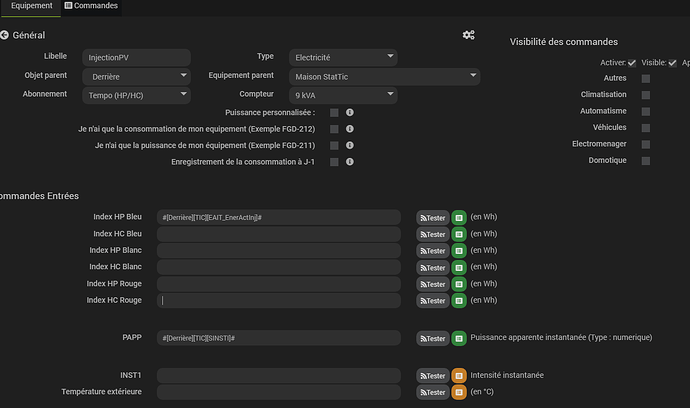Uncheck the Activer checkbox
The width and height of the screenshot is (690, 408).
[632, 63]
